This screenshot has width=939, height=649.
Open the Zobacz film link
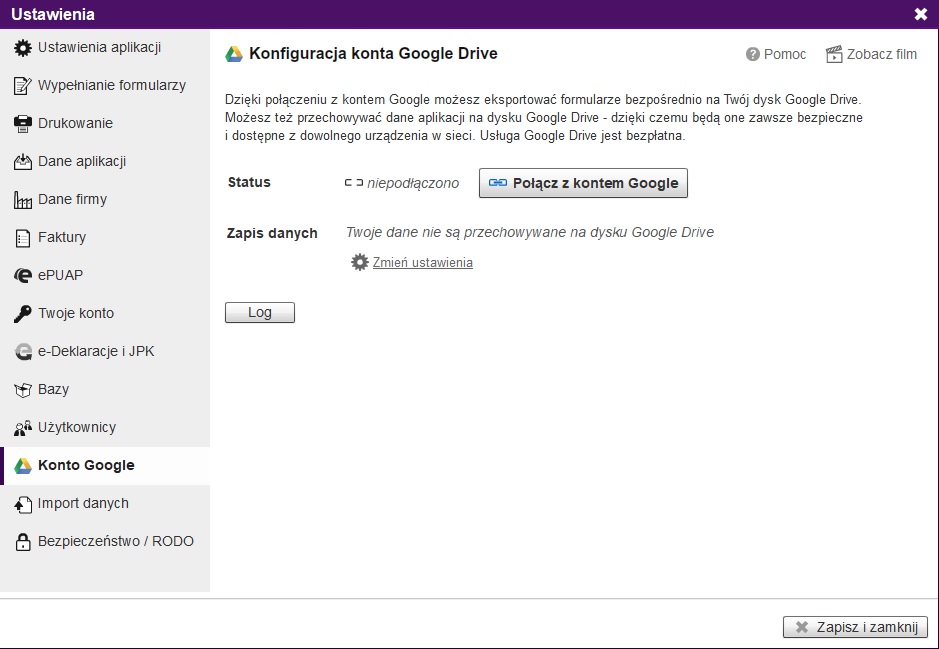pyautogui.click(x=882, y=54)
